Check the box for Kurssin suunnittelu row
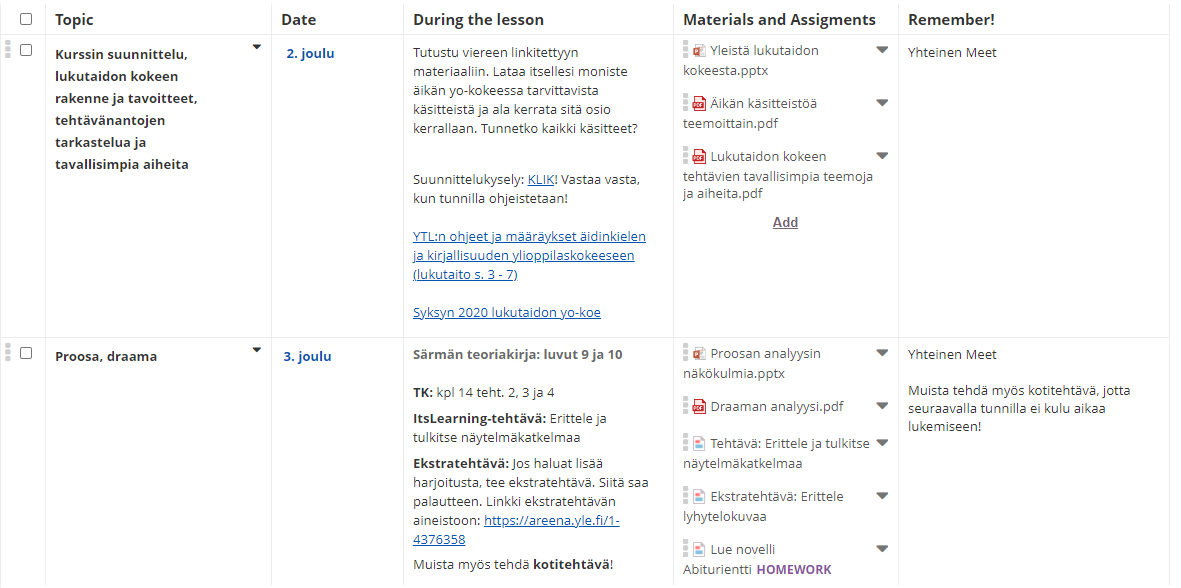The height and width of the screenshot is (588, 1181). click(x=26, y=50)
